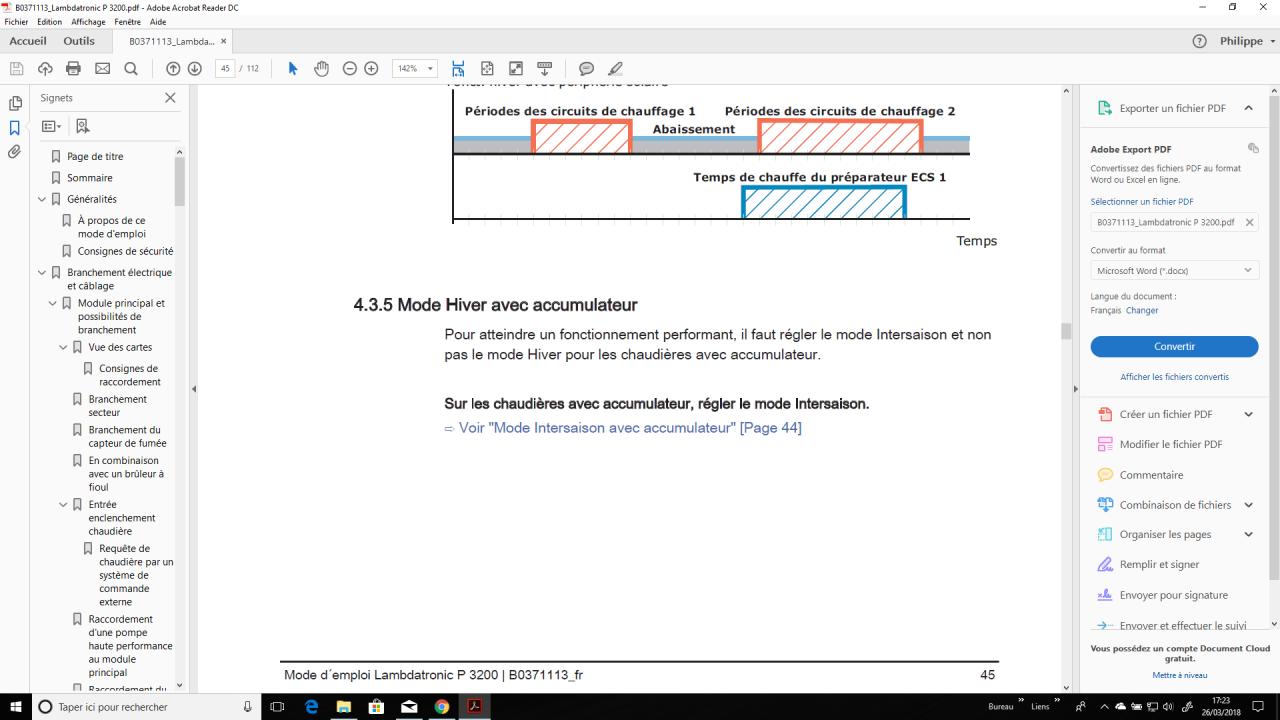
Task: Click the blue Convertir button
Action: tap(1174, 346)
